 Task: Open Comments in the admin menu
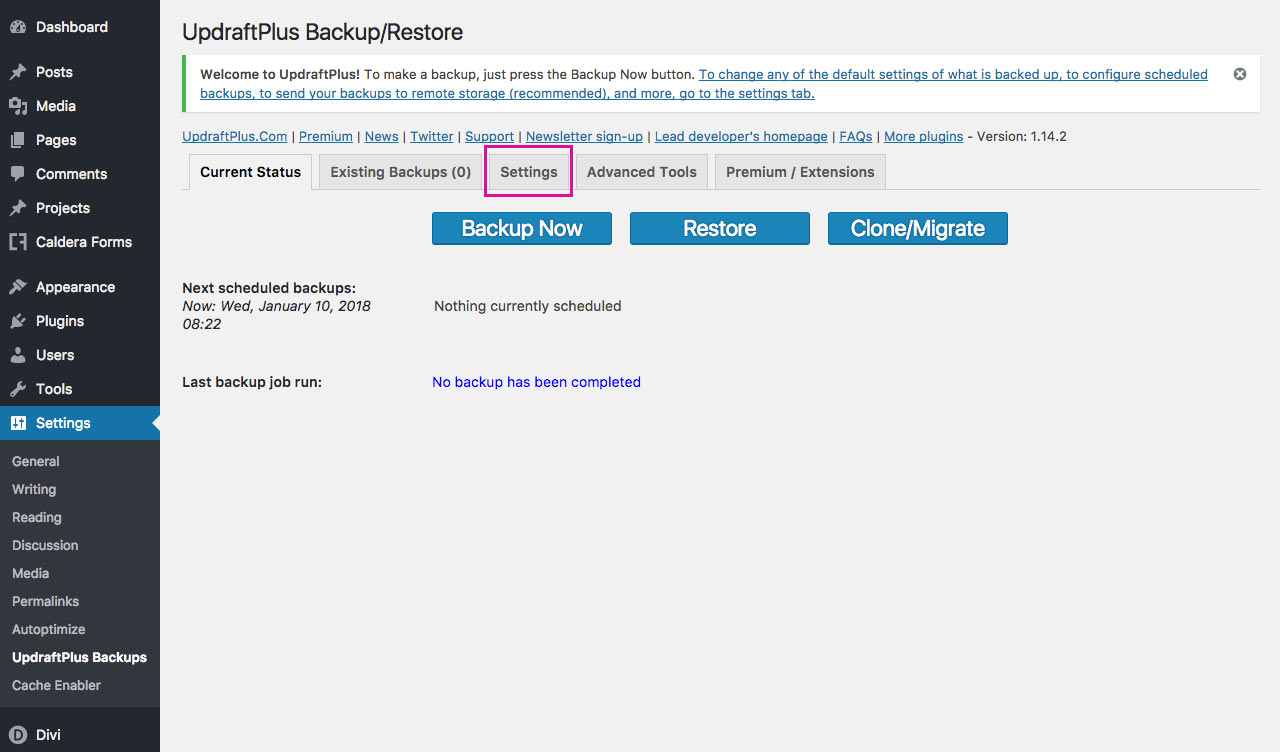tap(71, 174)
